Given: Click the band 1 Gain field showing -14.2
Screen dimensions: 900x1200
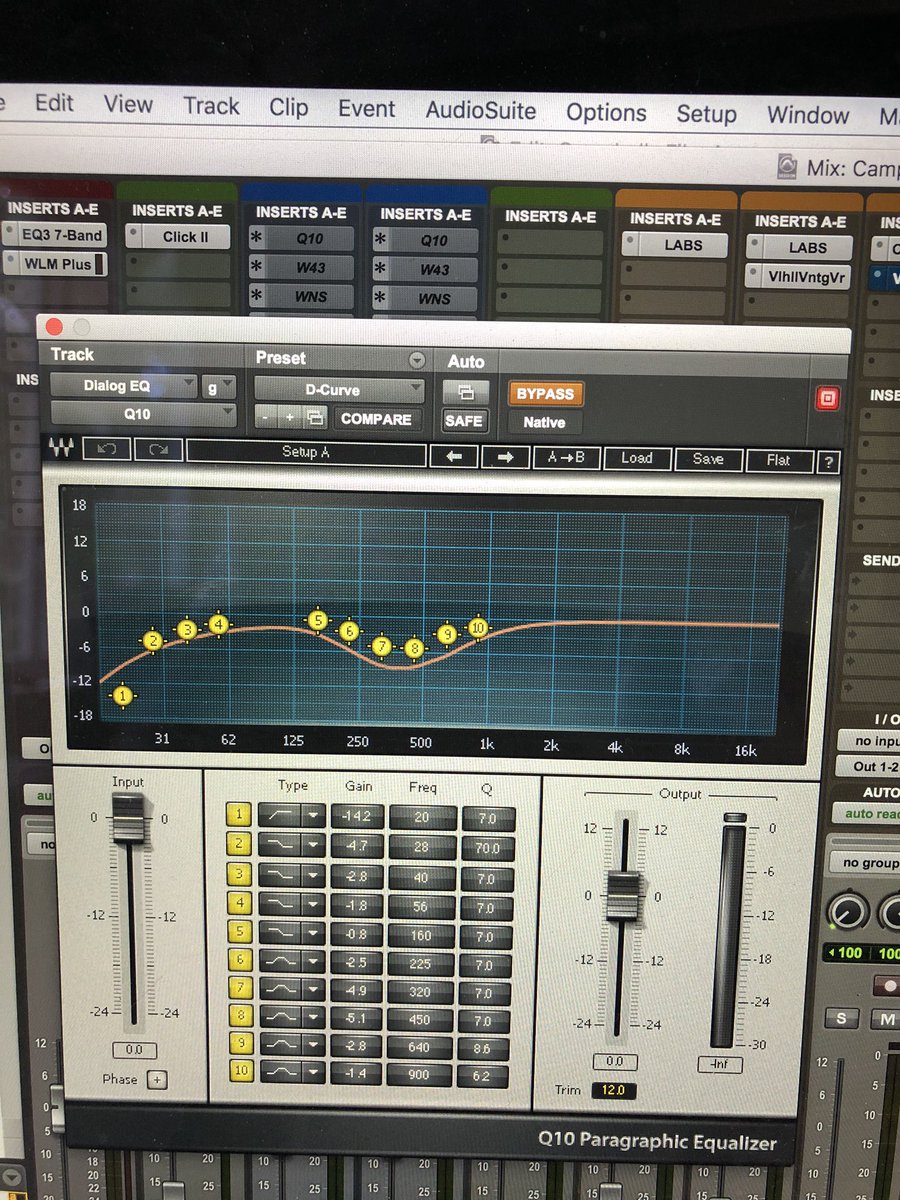Looking at the screenshot, I should click(x=357, y=816).
